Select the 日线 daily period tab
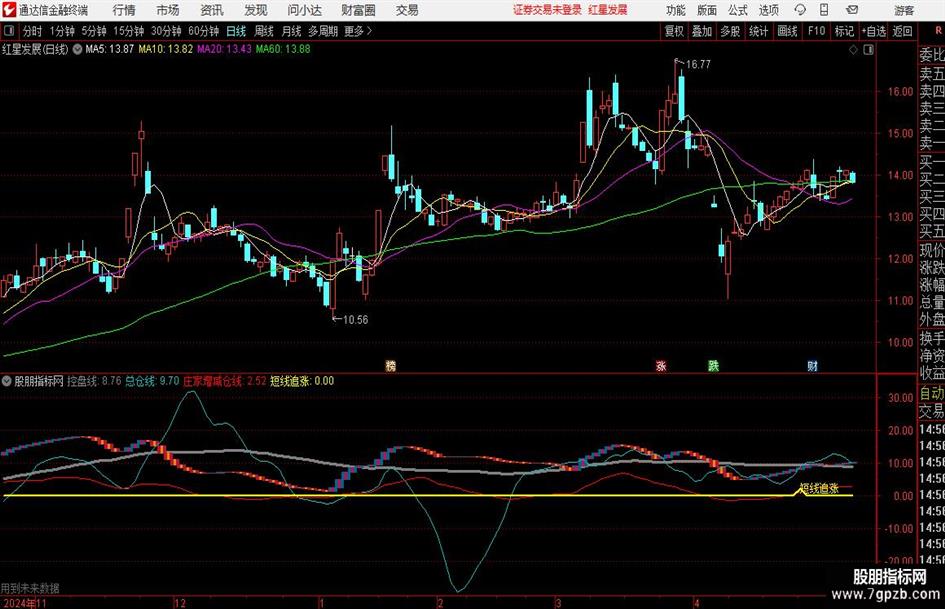This screenshot has height=609, width=945. pyautogui.click(x=236, y=31)
